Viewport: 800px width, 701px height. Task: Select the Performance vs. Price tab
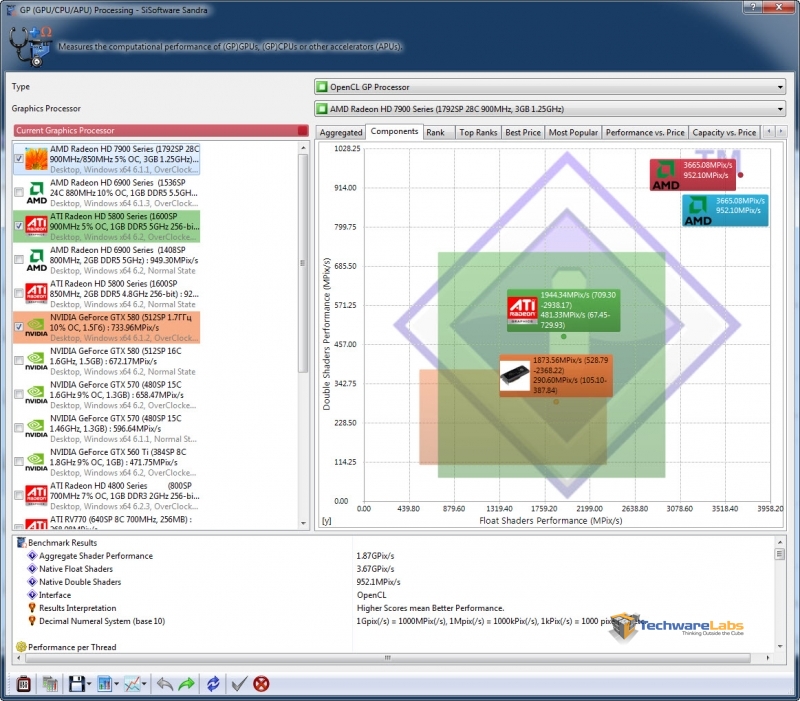pyautogui.click(x=645, y=133)
